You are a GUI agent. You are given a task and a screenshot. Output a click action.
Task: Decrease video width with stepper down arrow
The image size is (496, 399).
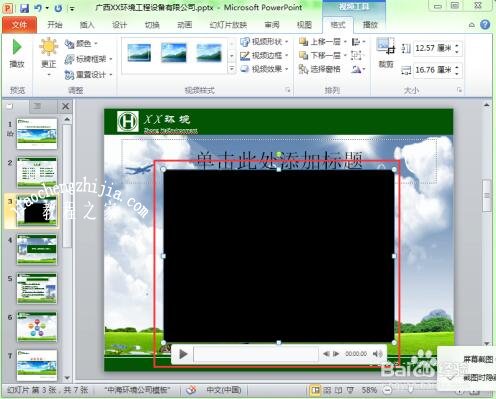(x=457, y=74)
